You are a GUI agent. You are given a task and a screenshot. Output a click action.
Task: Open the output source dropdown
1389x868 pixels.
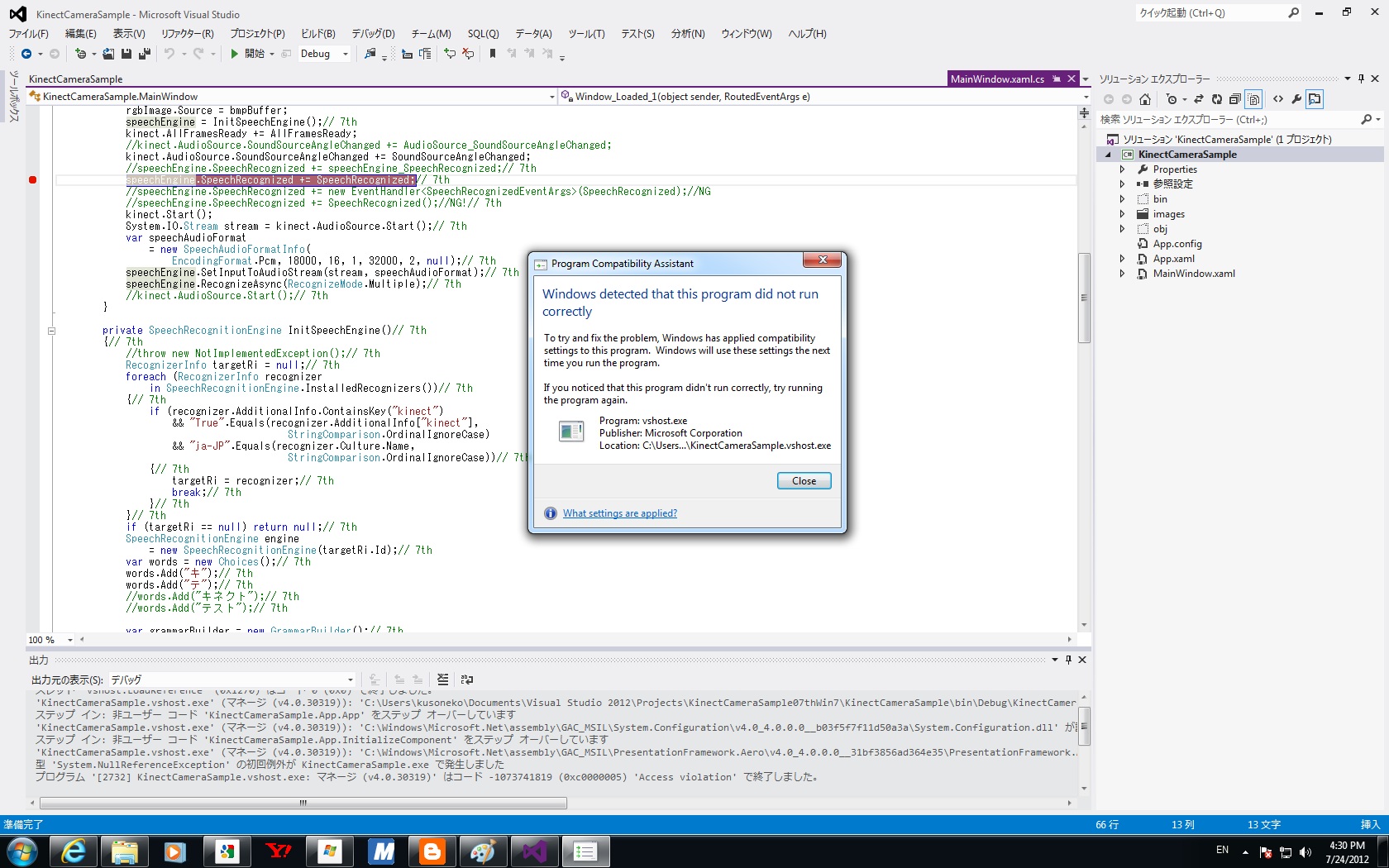[351, 680]
